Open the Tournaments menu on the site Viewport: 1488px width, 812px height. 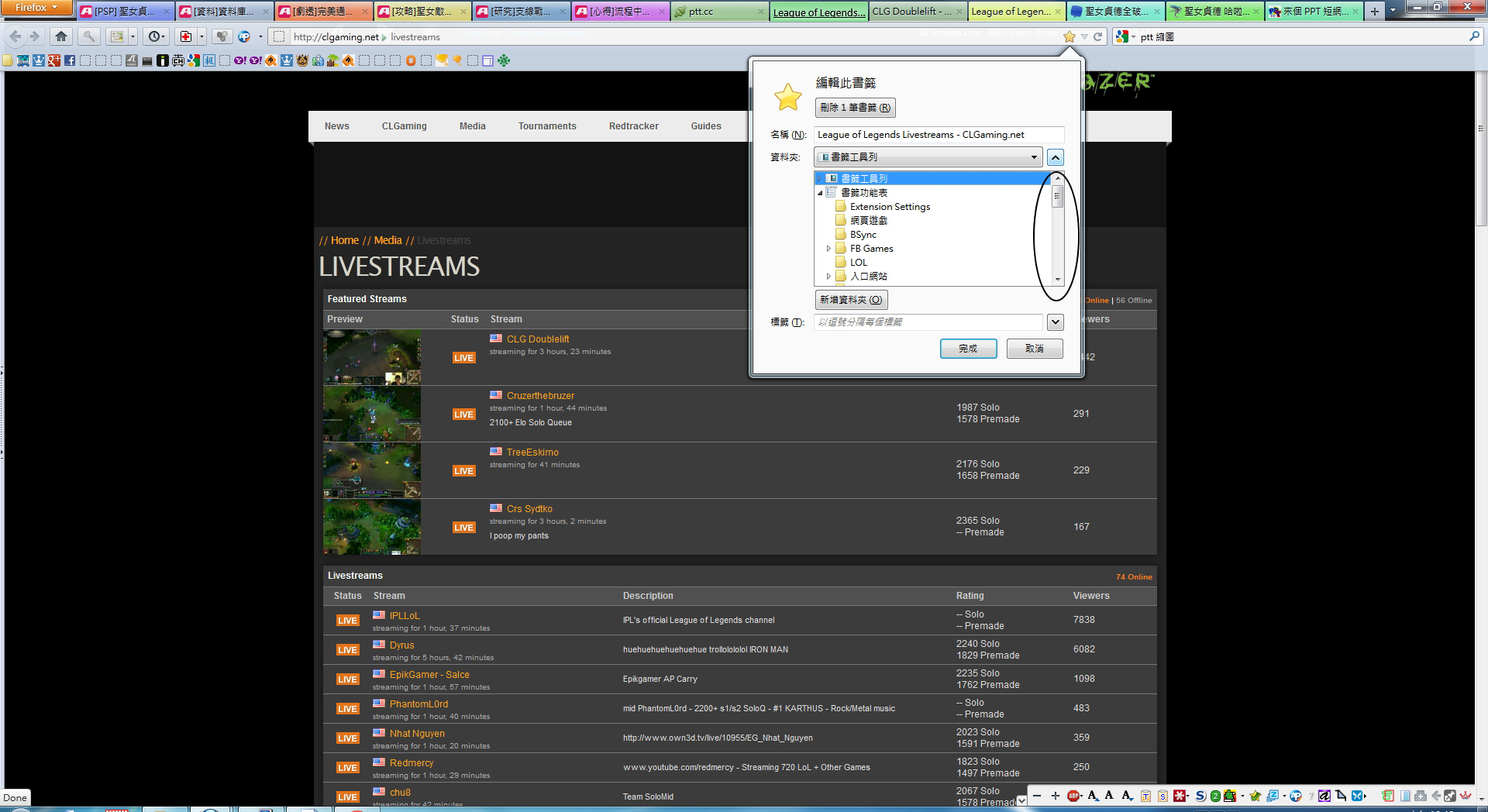tap(547, 126)
